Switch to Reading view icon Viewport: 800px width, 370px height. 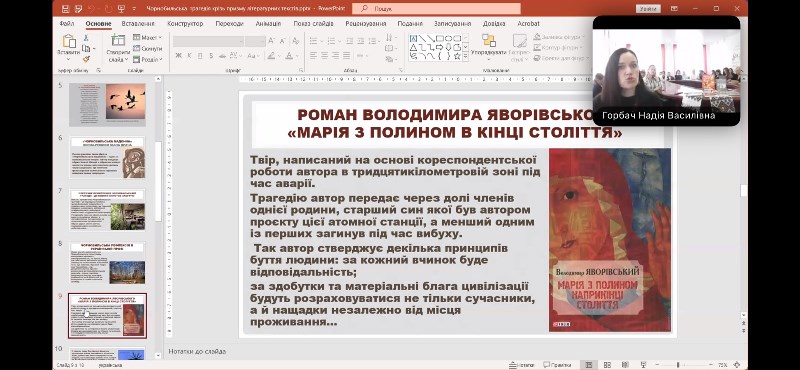point(625,365)
